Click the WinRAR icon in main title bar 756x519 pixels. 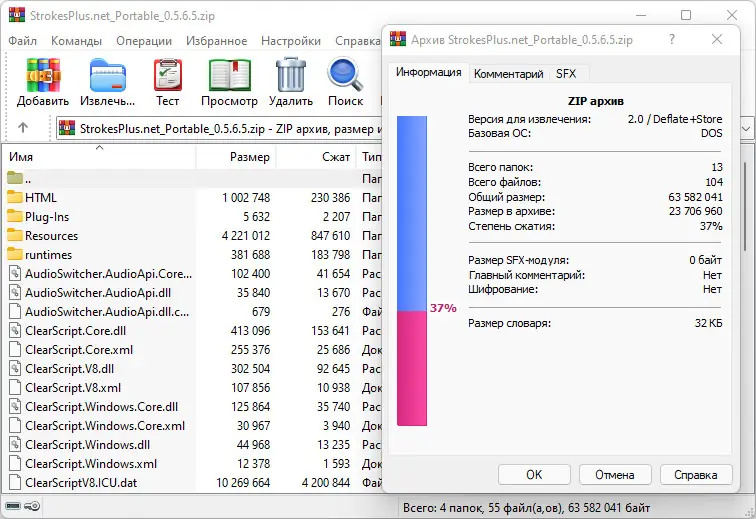pyautogui.click(x=16, y=15)
